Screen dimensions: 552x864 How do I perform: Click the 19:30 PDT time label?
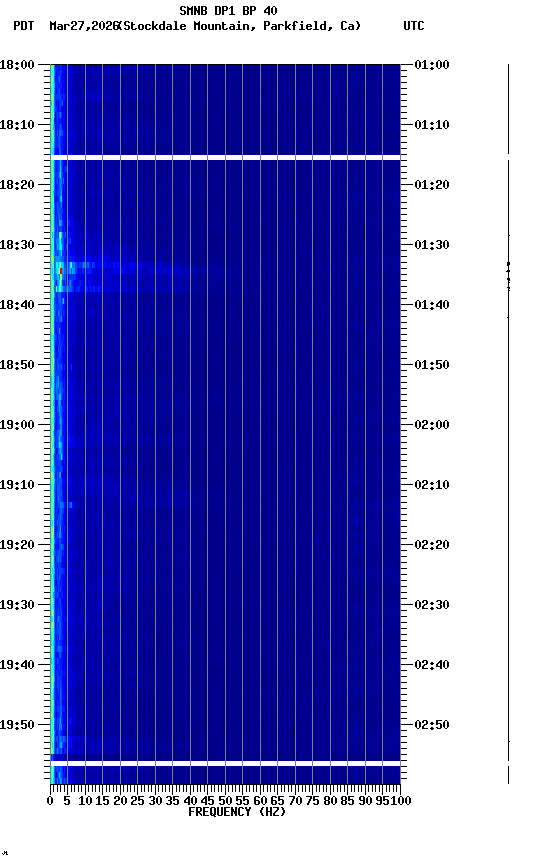(17, 605)
